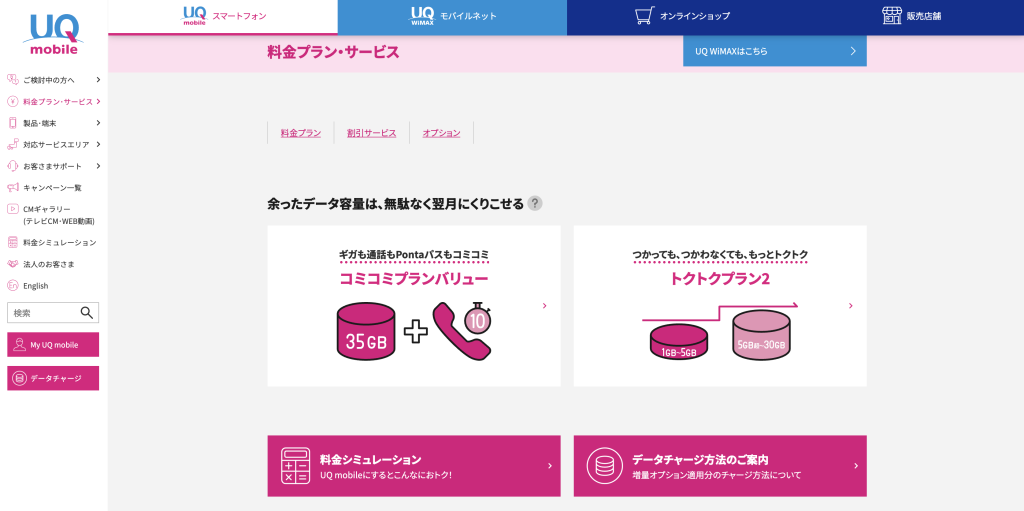
Task: Click the large calculator icon in 料金シミュレーション banner
Action: (x=295, y=465)
